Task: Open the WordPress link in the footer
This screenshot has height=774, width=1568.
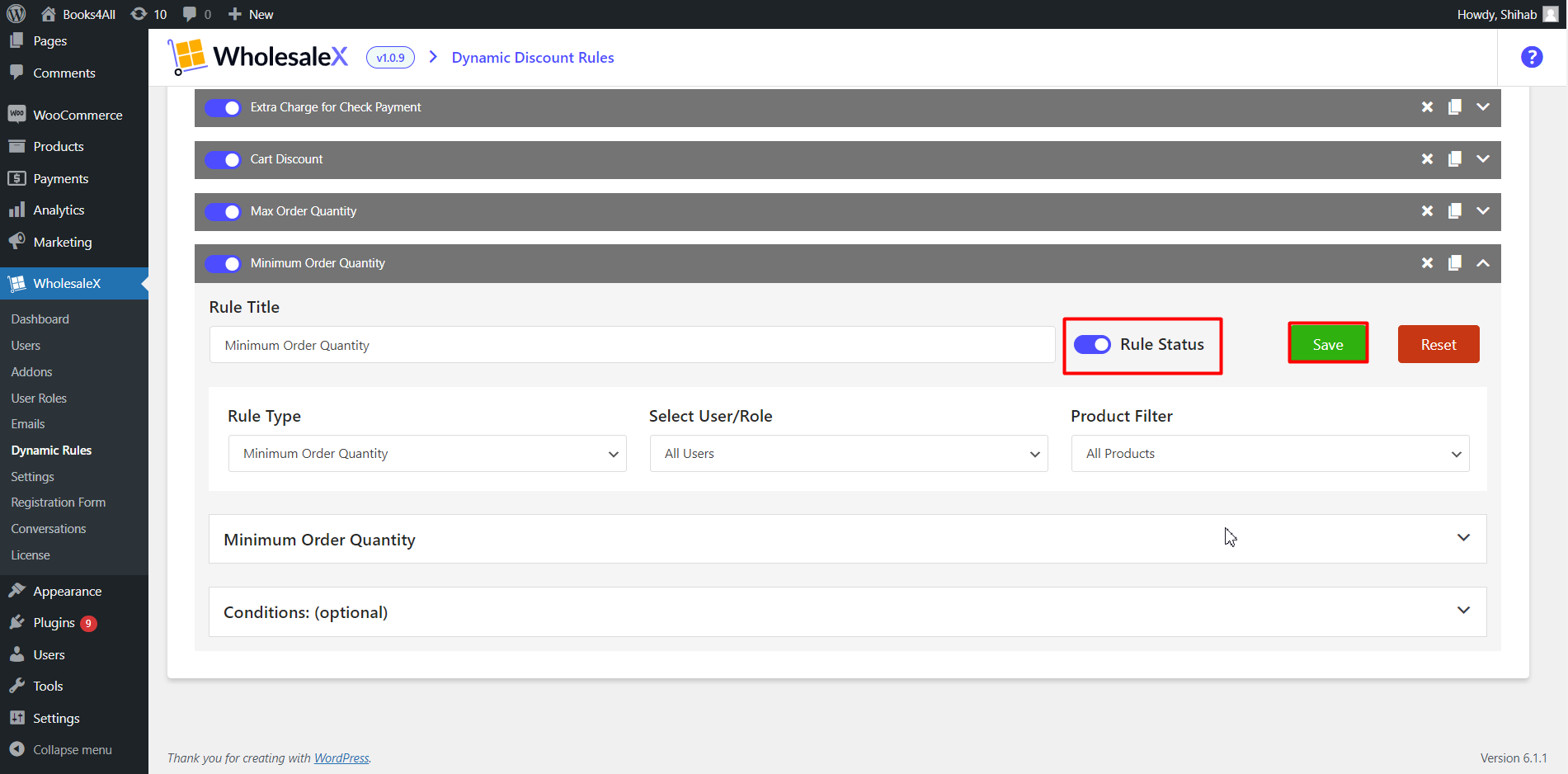Action: [x=341, y=758]
